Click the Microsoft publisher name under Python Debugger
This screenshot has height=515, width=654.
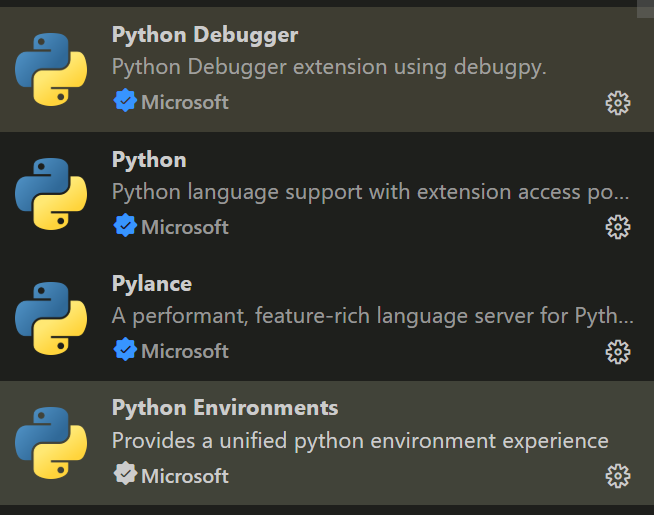coord(185,102)
